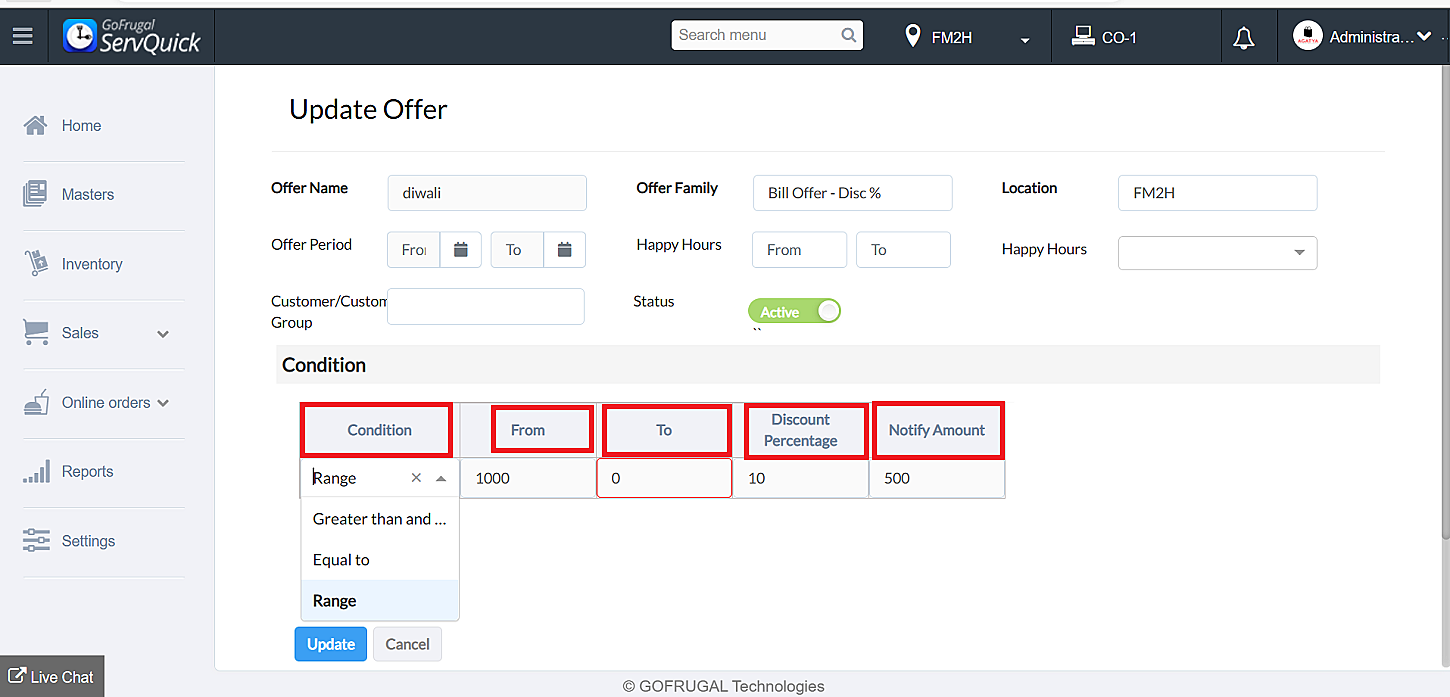Open the Offer Period To calendar

(x=564, y=250)
